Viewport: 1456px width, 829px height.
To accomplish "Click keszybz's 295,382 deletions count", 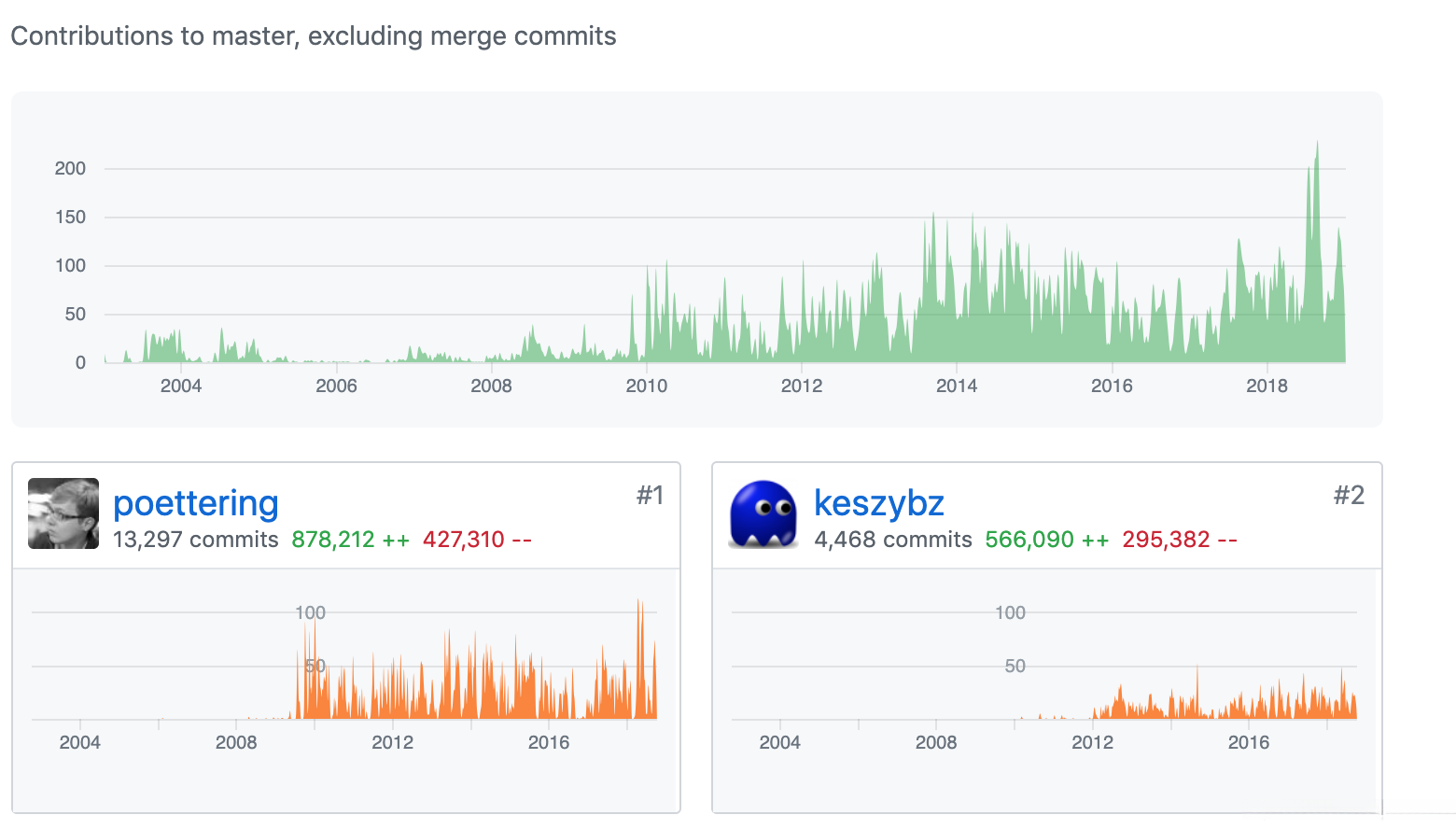I will tap(1180, 540).
